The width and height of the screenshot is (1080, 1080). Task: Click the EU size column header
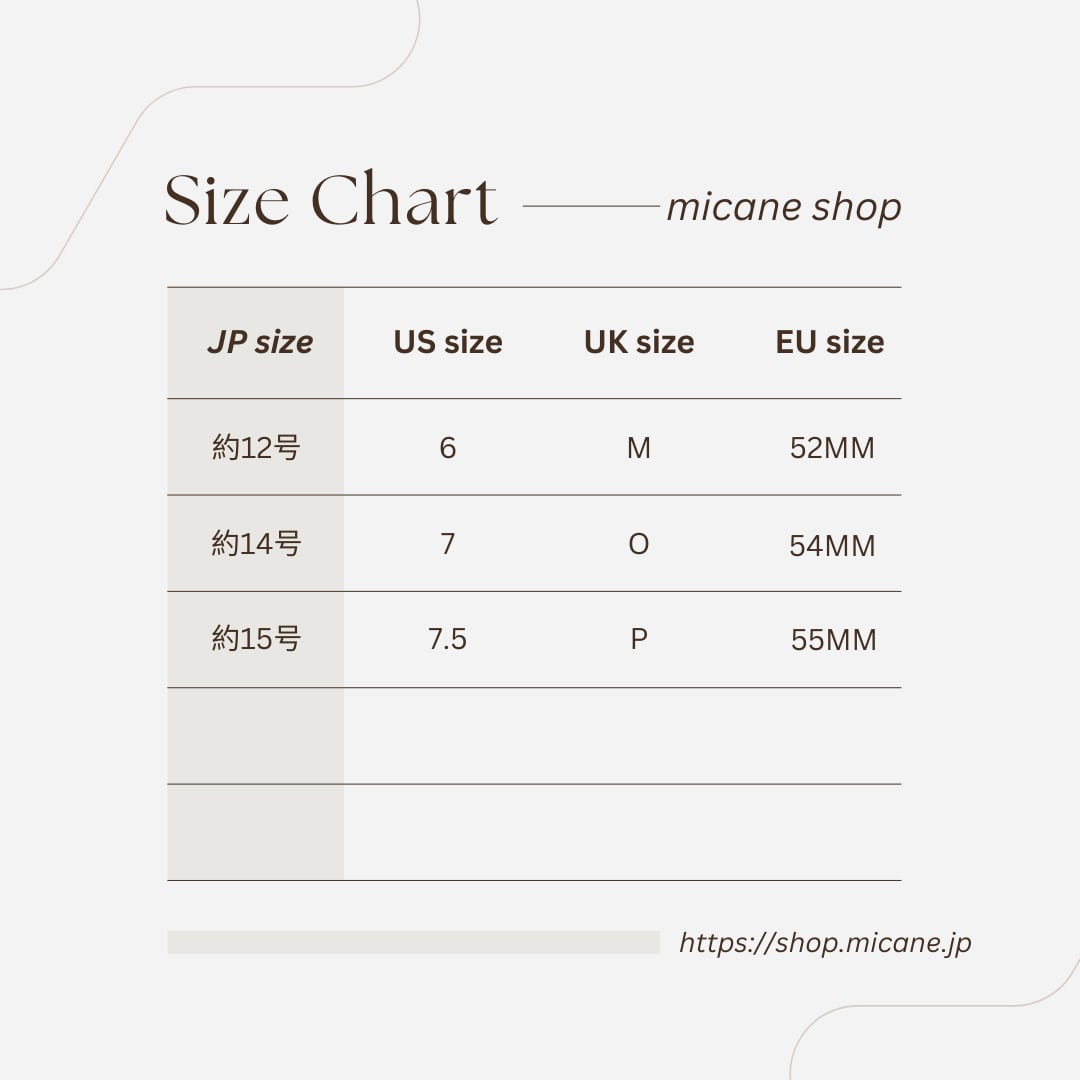[x=830, y=342]
